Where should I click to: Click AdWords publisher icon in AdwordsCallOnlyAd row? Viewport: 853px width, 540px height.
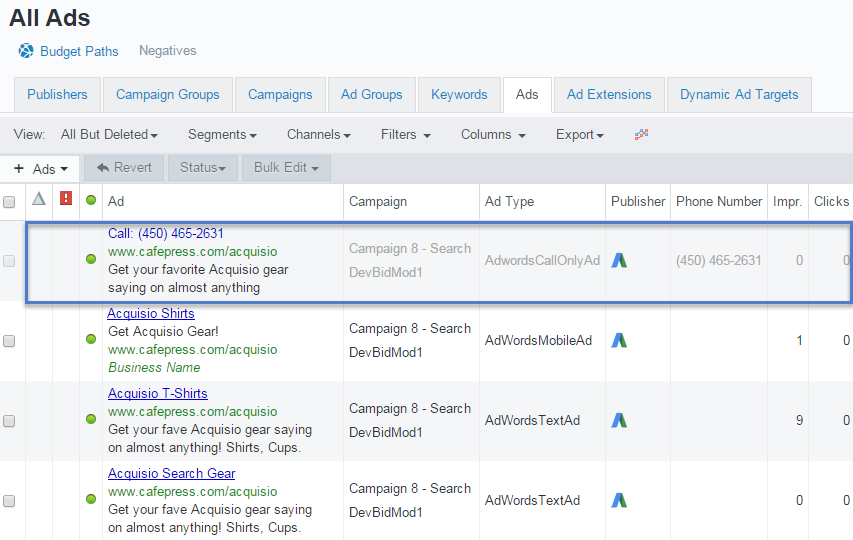[619, 260]
